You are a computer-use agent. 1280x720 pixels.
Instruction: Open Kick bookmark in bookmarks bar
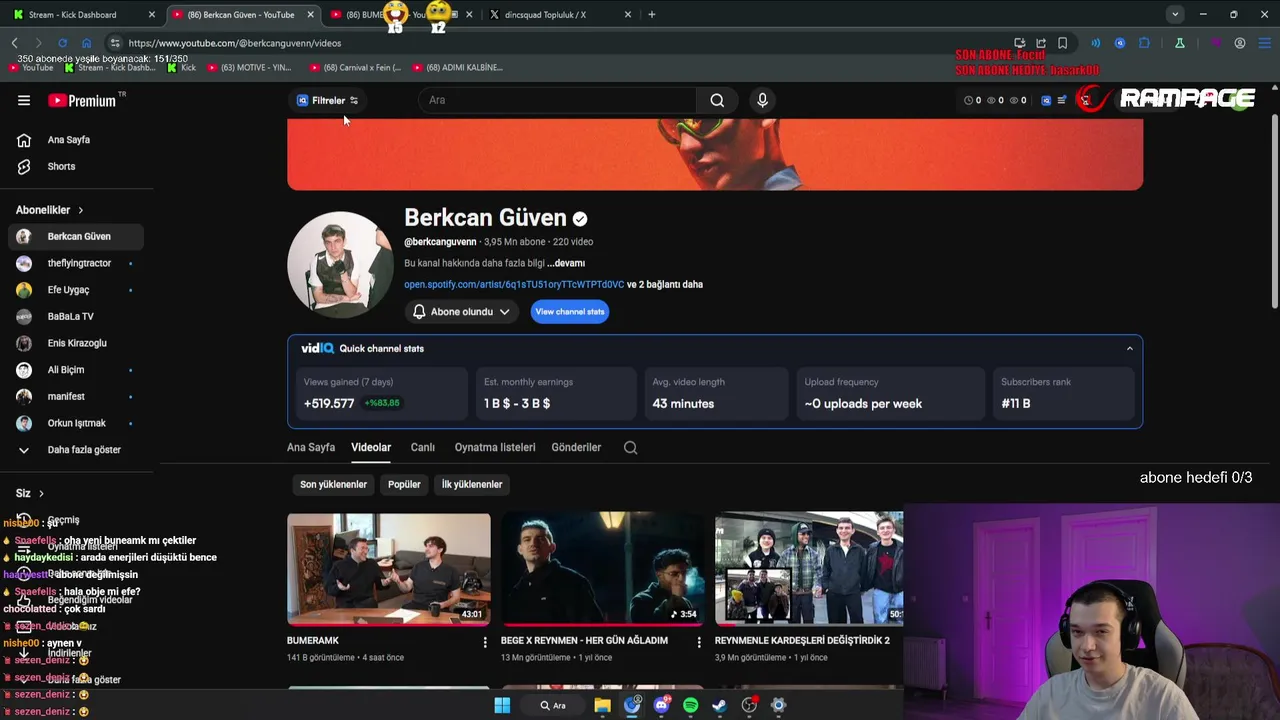pos(181,67)
